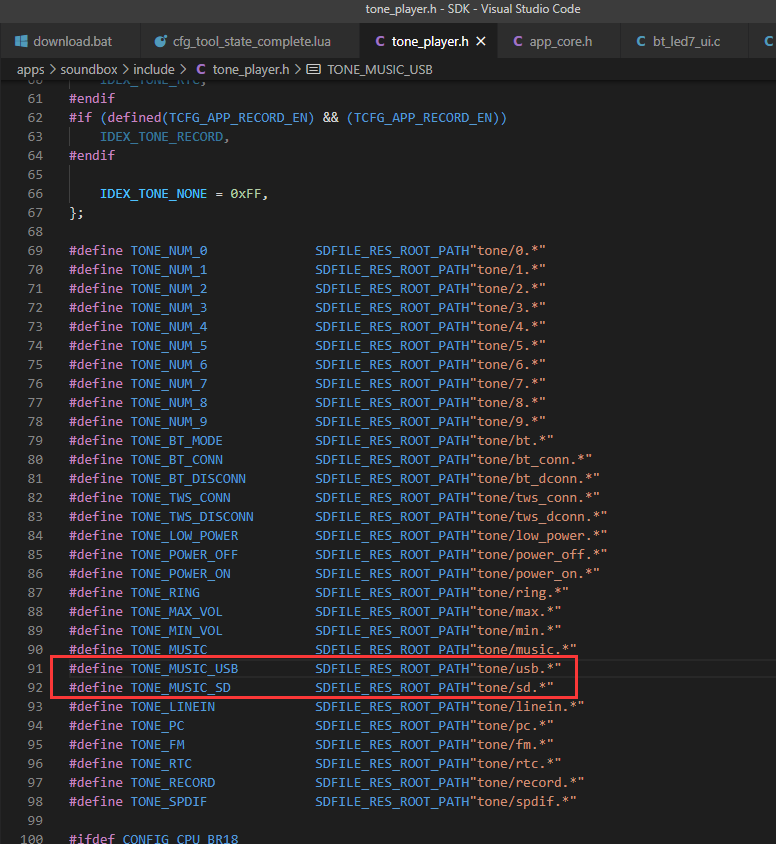This screenshot has width=776, height=844.
Task: Click the 'TONE_NUM_9' macro name
Action: 169,421
